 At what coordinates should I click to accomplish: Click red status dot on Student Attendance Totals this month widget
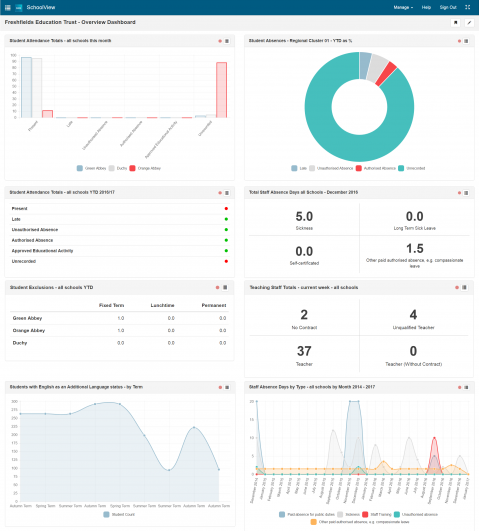click(220, 41)
